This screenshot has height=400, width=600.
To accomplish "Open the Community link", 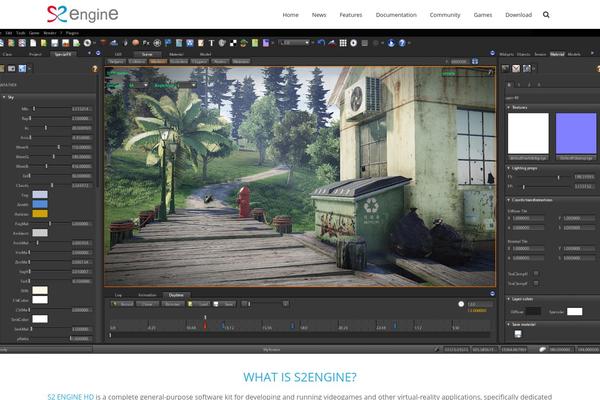I will [445, 15].
